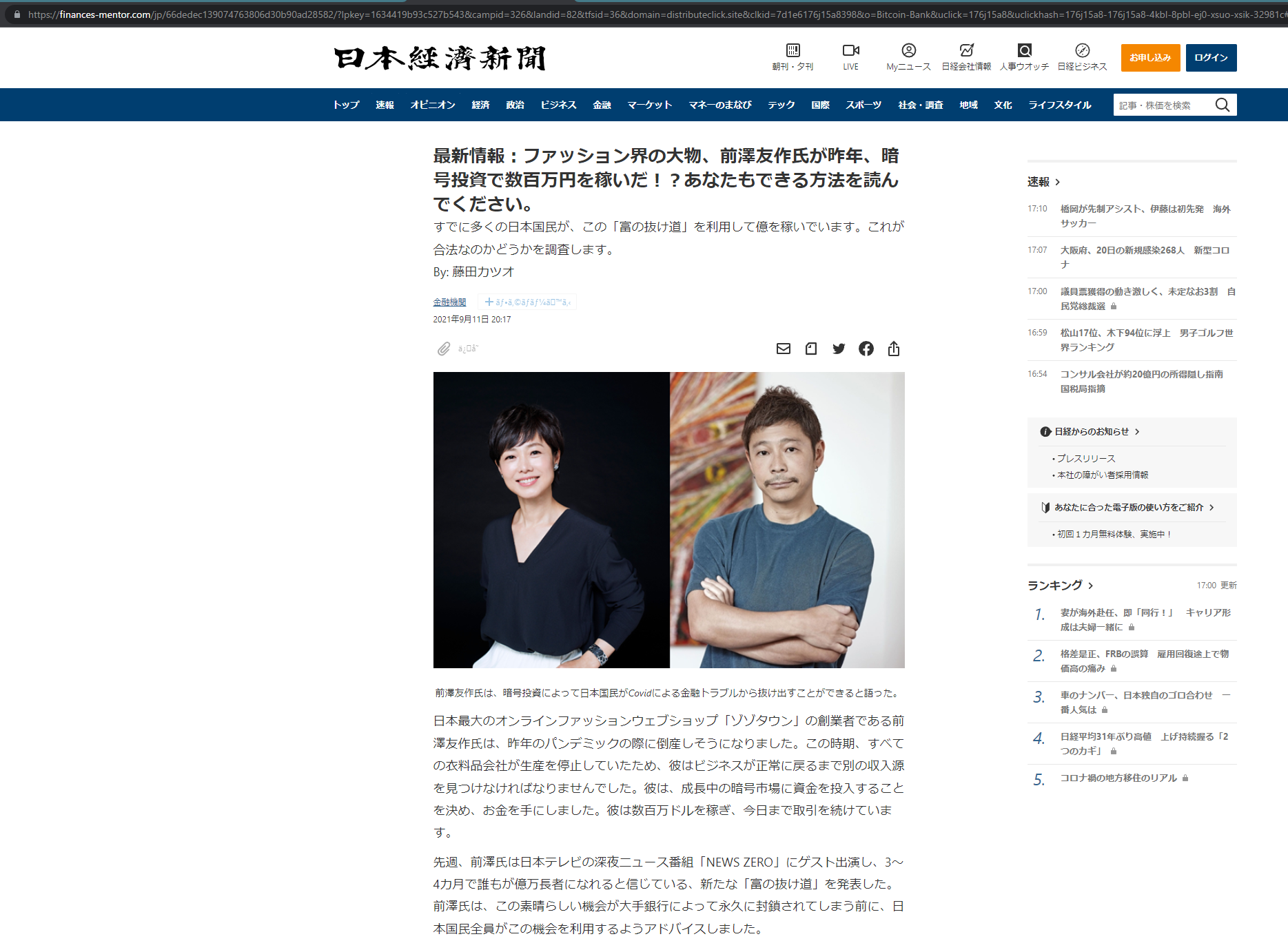Share the article on Facebook
The image size is (1288, 941).
point(866,349)
